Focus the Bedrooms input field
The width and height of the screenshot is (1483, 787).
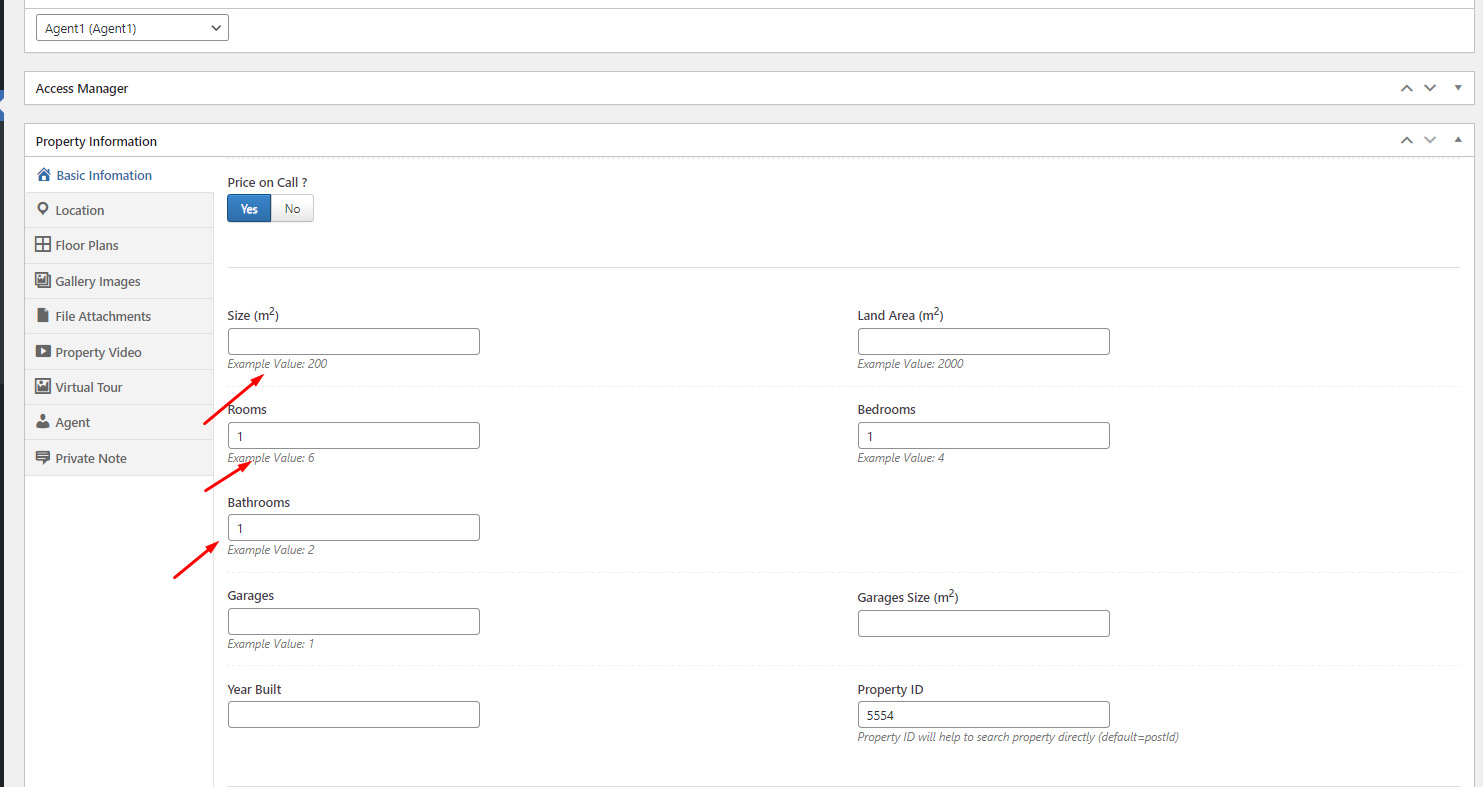984,435
